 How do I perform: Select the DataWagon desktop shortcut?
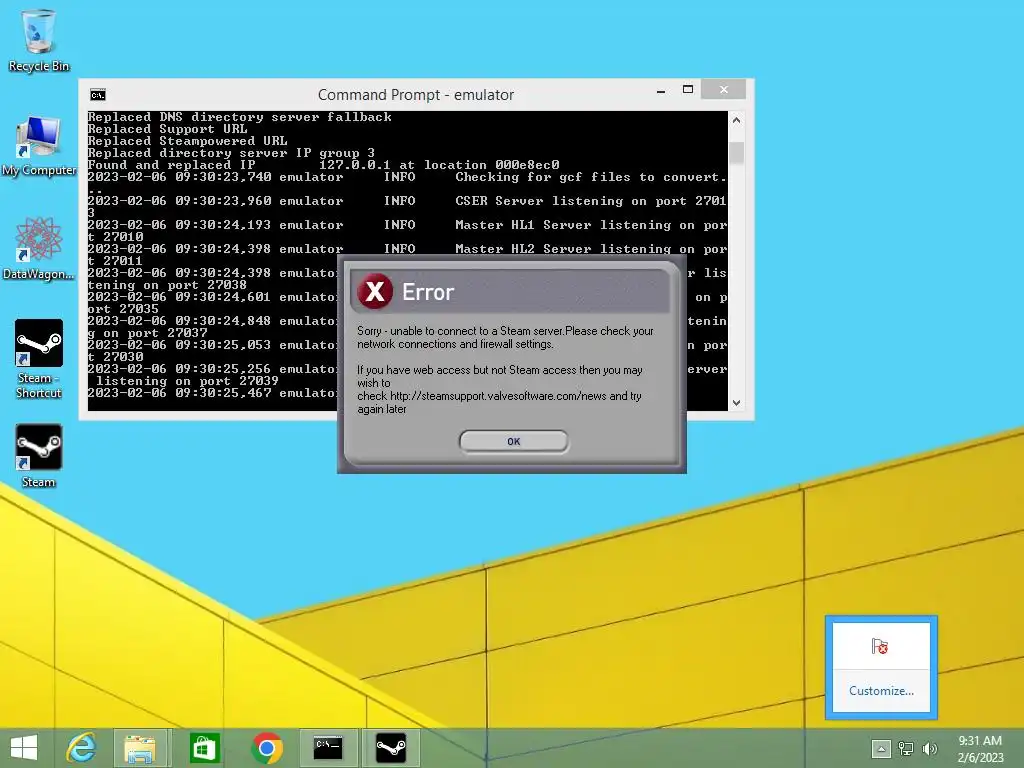click(x=39, y=249)
